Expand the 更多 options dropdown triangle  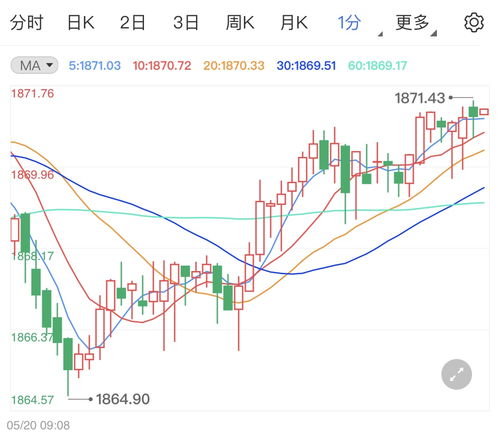tap(433, 33)
